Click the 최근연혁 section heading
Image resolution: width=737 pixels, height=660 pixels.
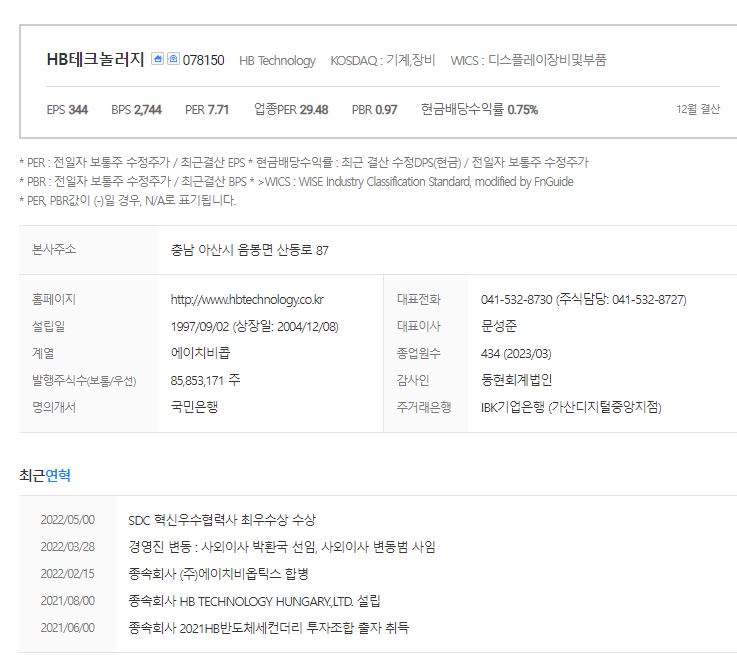(x=45, y=475)
